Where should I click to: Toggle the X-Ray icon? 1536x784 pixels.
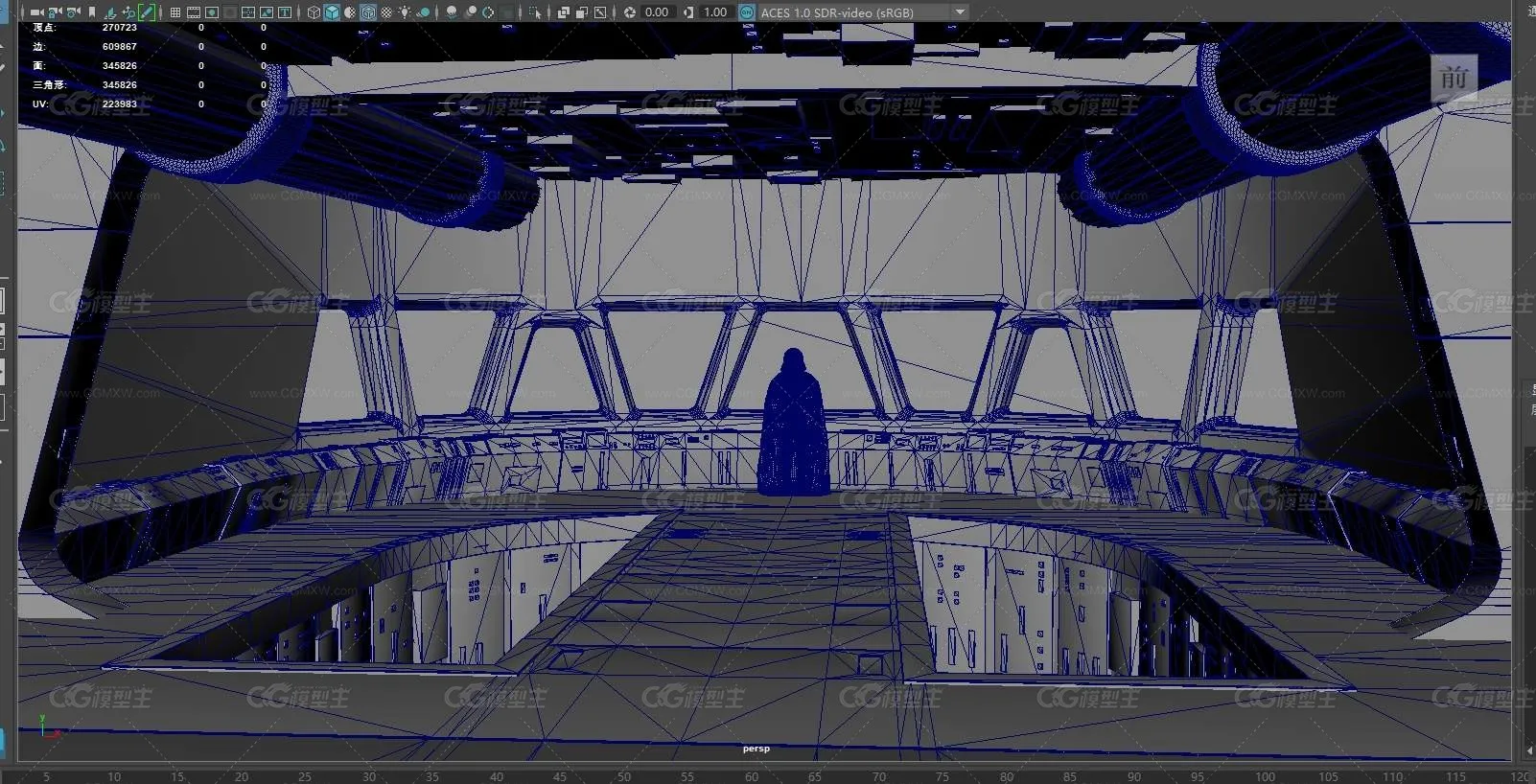click(x=563, y=12)
